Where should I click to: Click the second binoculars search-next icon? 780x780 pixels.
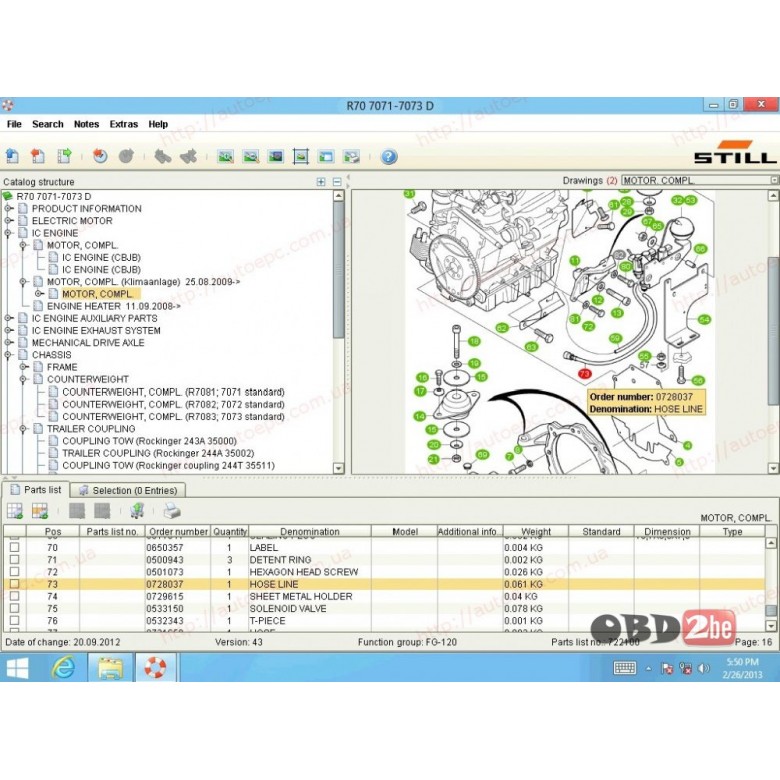point(189,156)
